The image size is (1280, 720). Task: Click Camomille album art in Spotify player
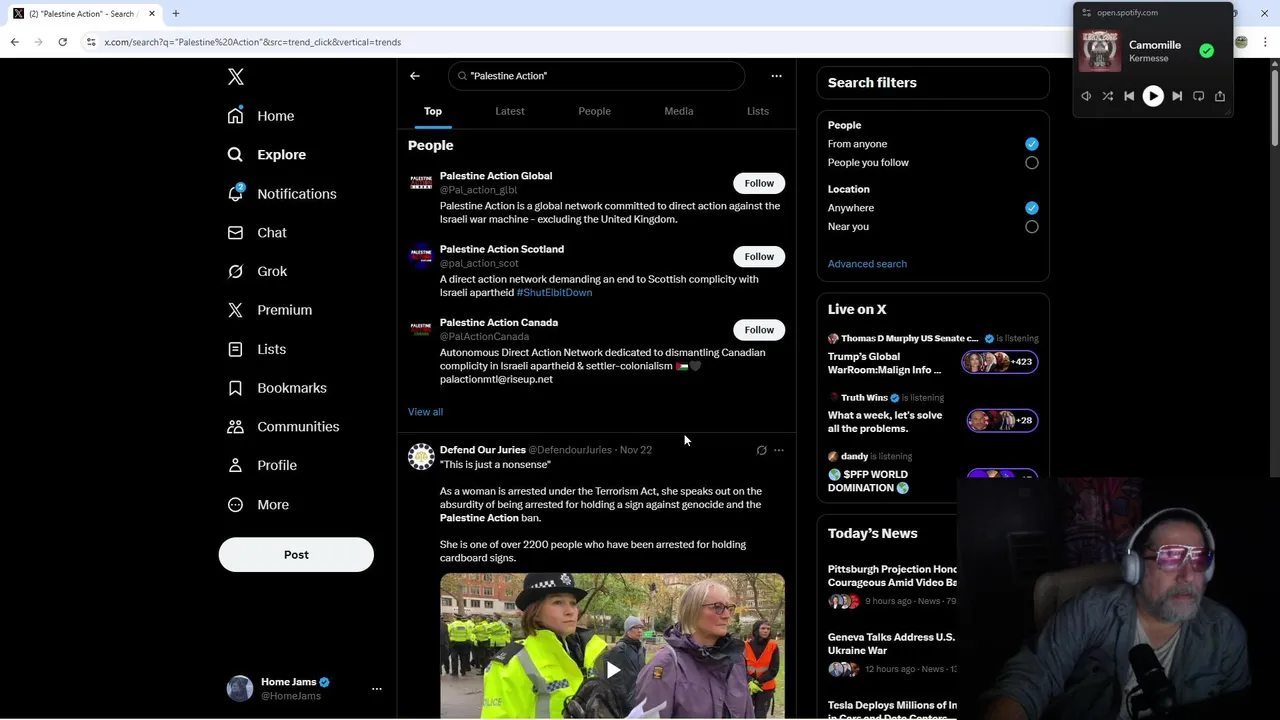coord(1100,51)
